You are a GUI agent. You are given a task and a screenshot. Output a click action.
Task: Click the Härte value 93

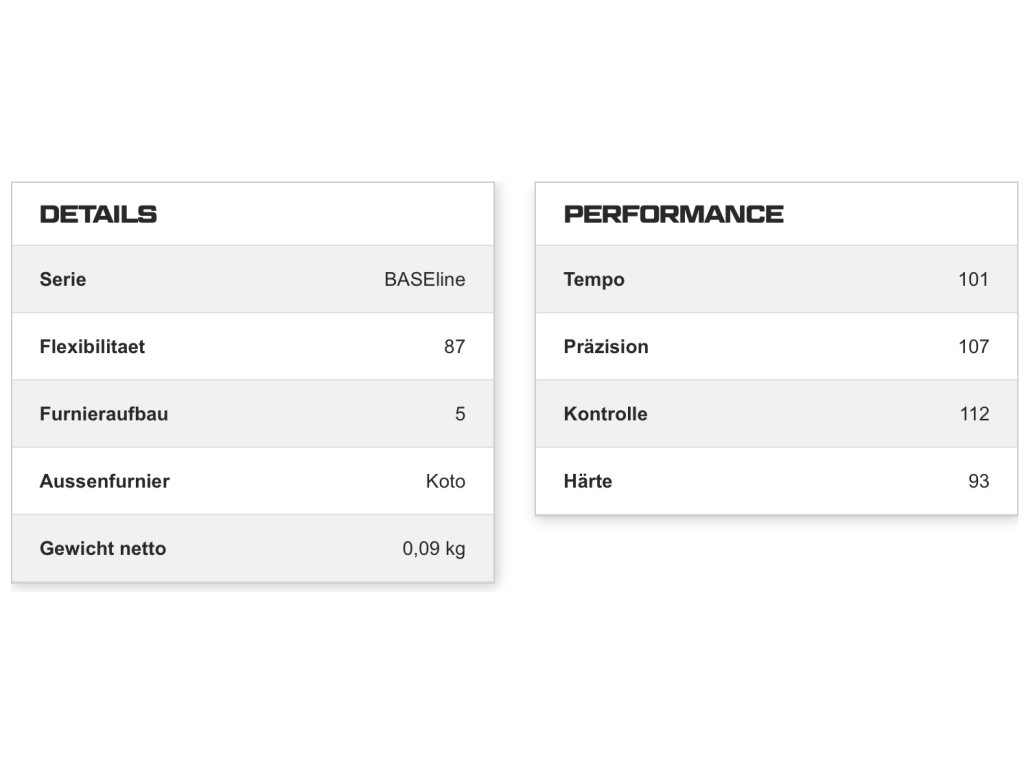point(978,481)
